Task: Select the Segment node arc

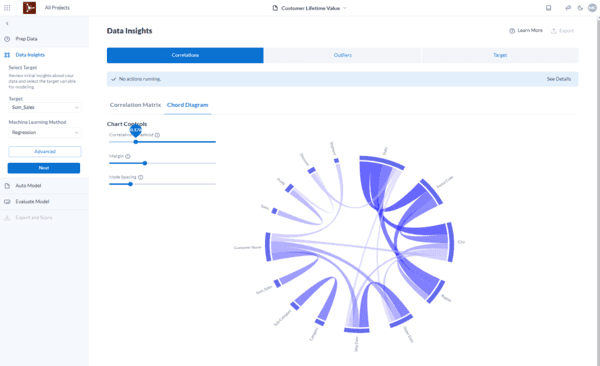Action: [336, 161]
